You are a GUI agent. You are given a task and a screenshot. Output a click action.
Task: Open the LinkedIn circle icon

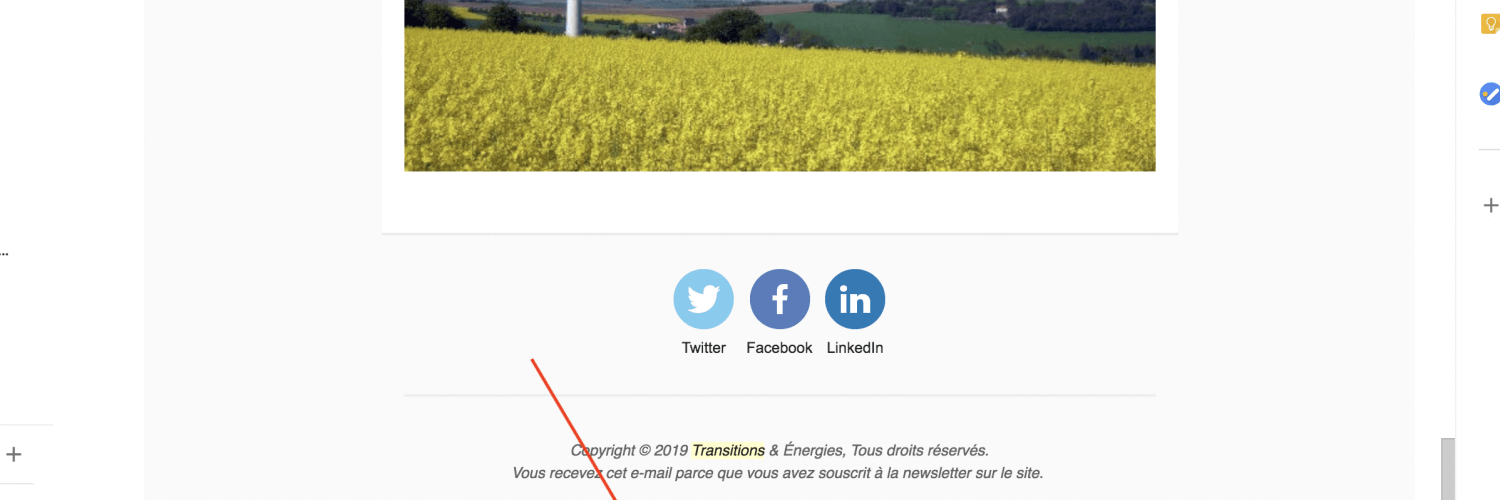[855, 299]
